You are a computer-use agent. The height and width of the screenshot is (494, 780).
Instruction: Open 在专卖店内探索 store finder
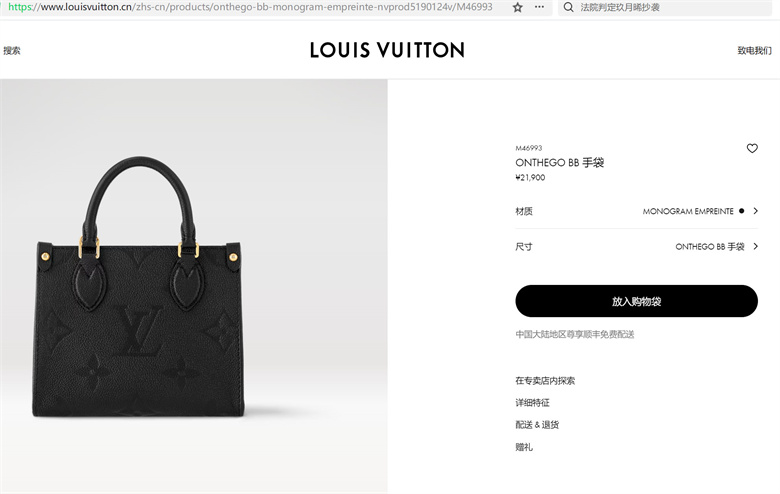(545, 381)
